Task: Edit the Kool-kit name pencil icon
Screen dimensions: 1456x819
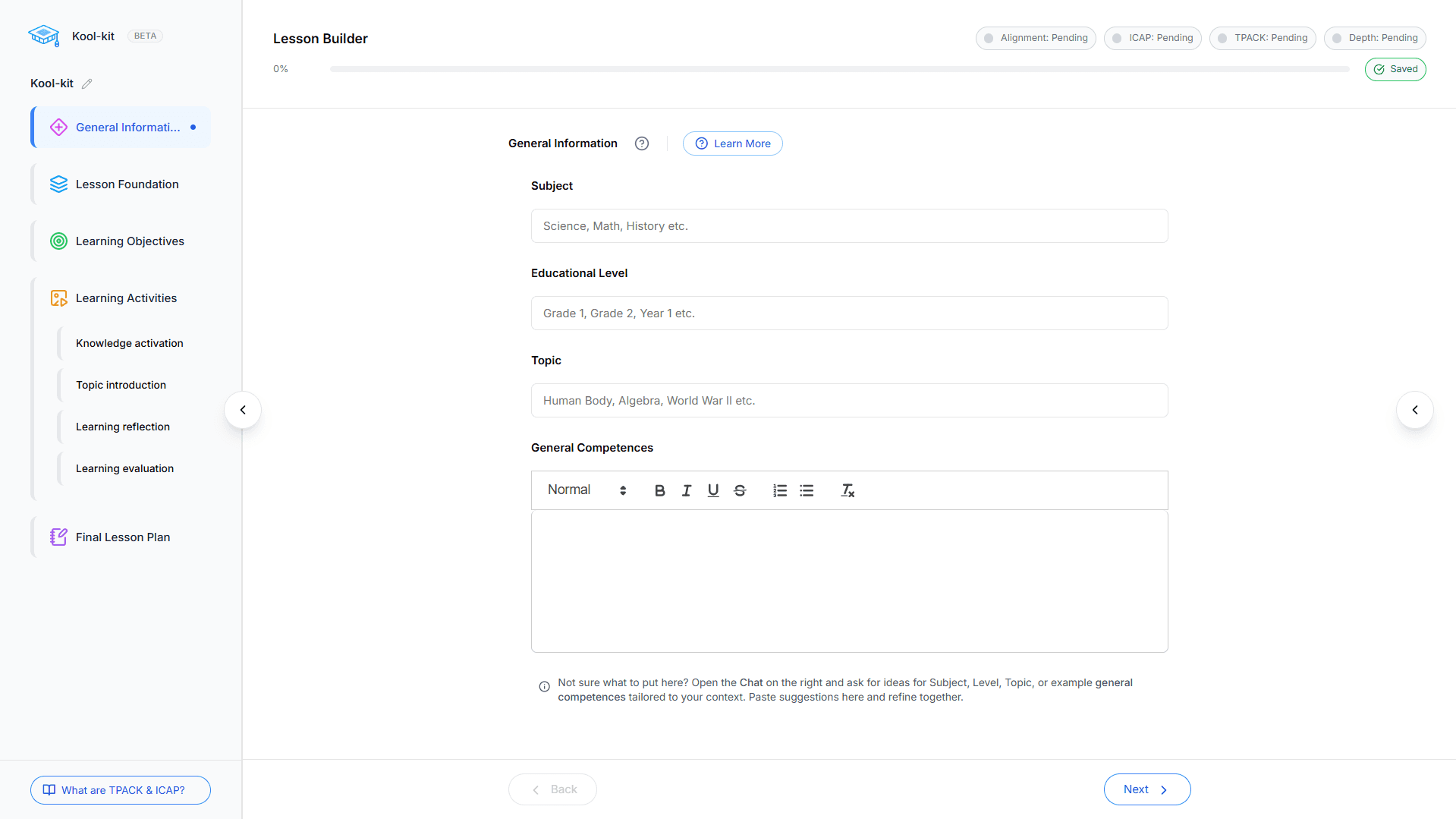Action: click(x=87, y=83)
